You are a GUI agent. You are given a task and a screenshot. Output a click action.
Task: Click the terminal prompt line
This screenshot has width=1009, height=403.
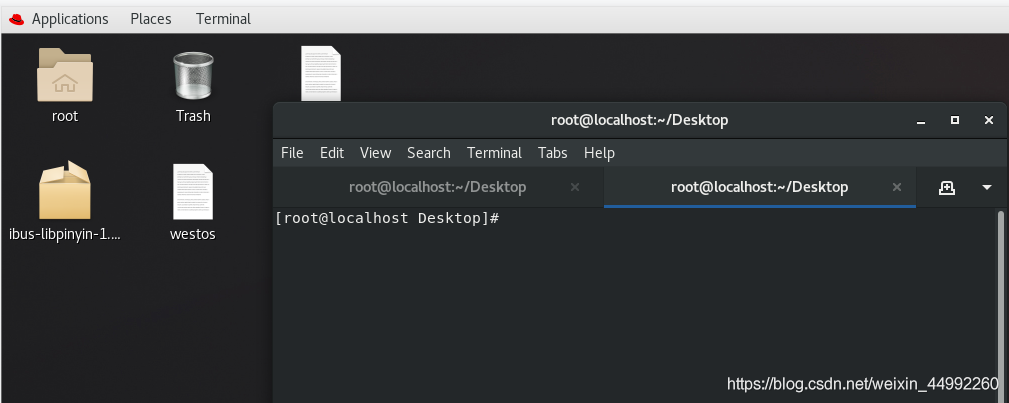pyautogui.click(x=387, y=218)
